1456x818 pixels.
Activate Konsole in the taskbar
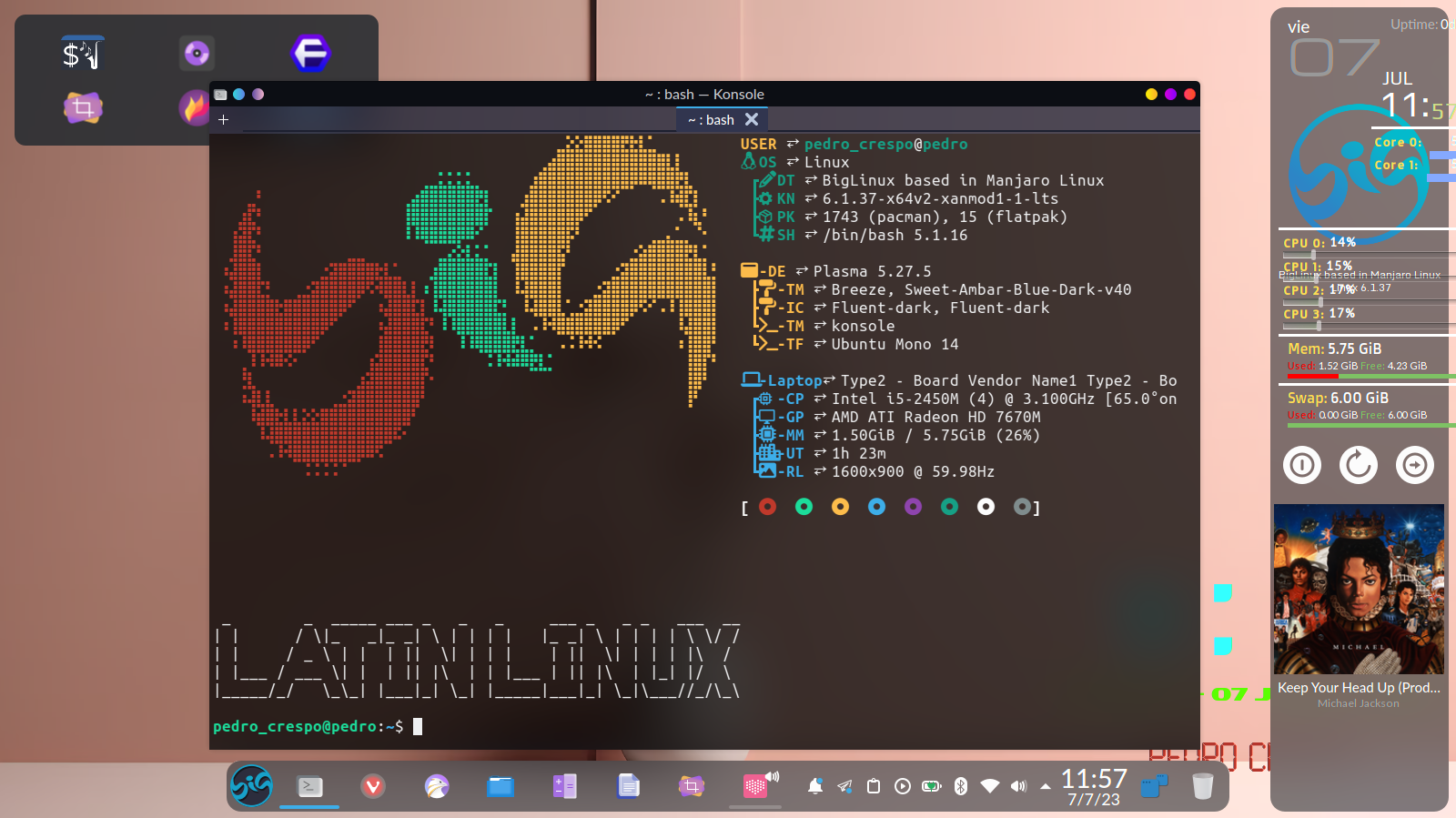pyautogui.click(x=309, y=786)
